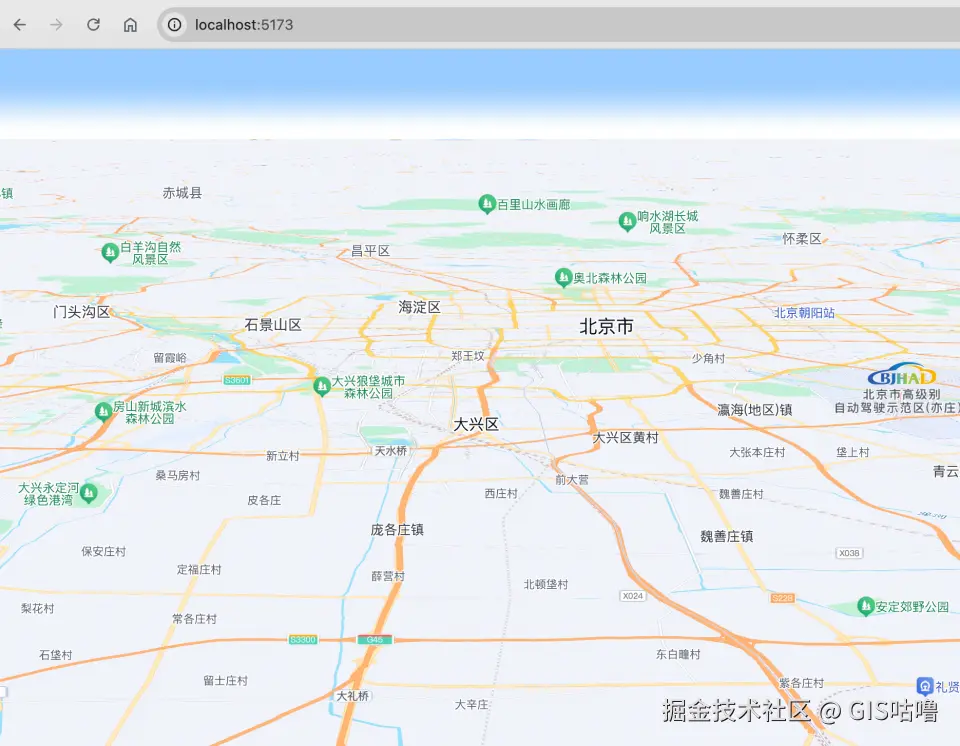This screenshot has height=746, width=960.
Task: Click the 魏善庄村 village label
Action: pyautogui.click(x=741, y=494)
